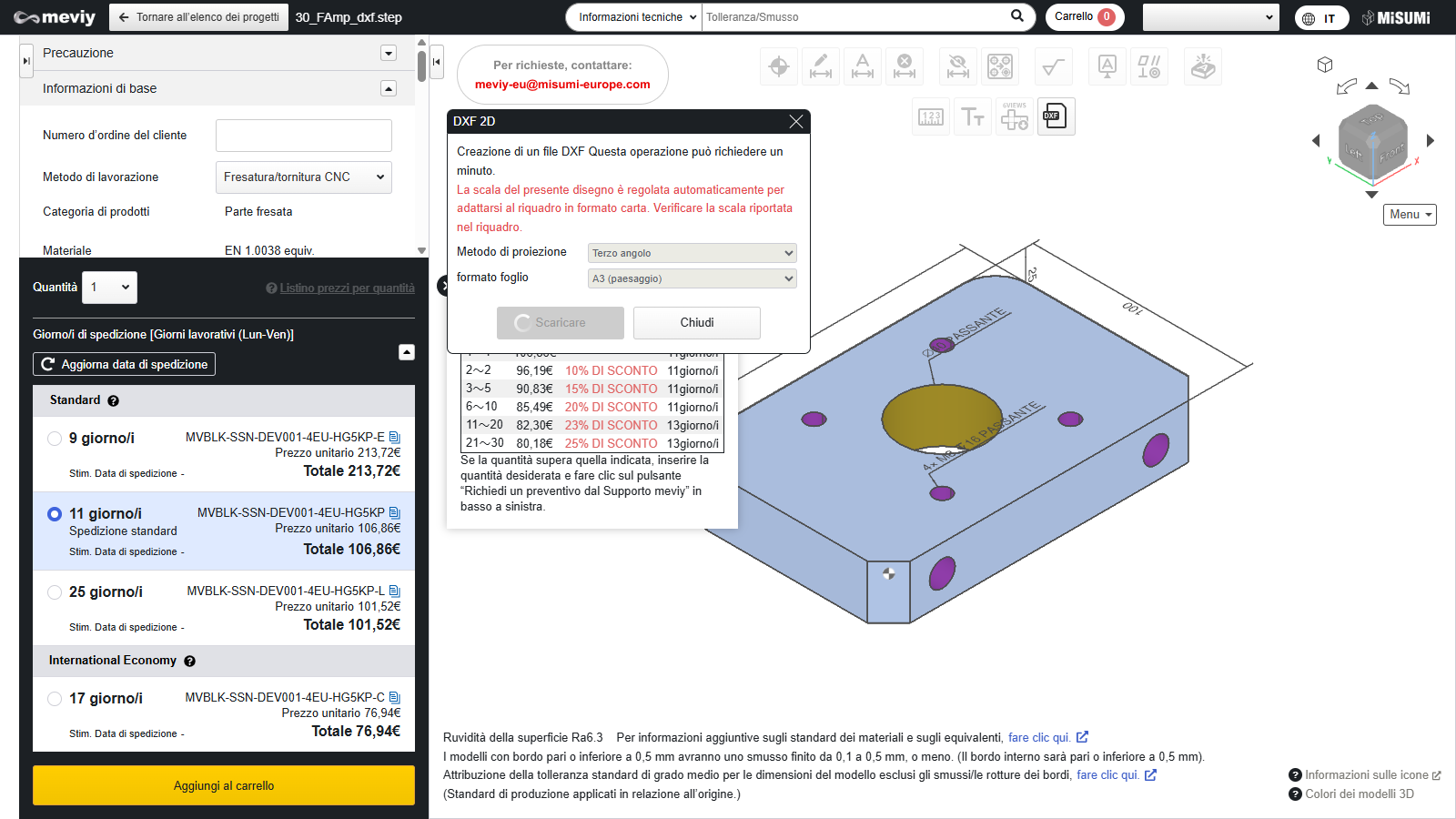
Task: Open the Metodo di proiezione dropdown
Action: pyautogui.click(x=692, y=253)
